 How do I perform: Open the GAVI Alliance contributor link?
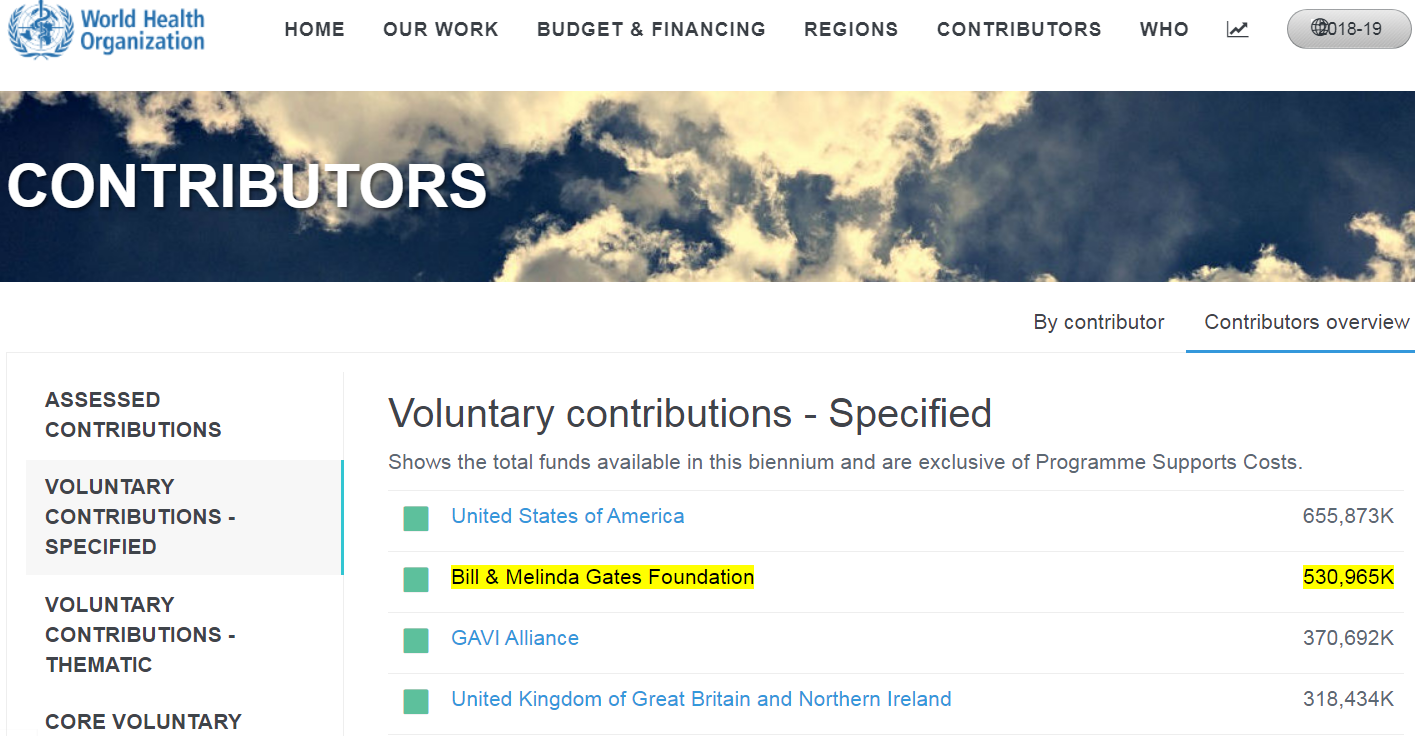(515, 638)
